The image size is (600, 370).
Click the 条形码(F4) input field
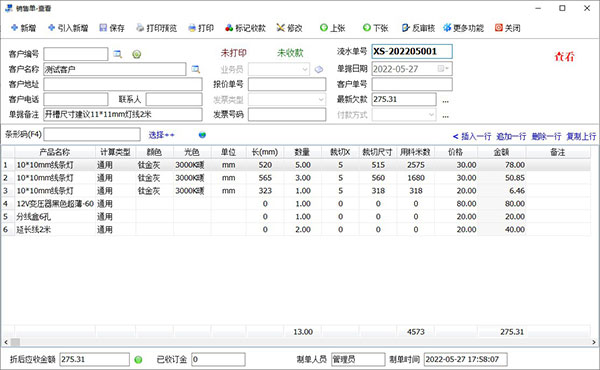point(92,134)
